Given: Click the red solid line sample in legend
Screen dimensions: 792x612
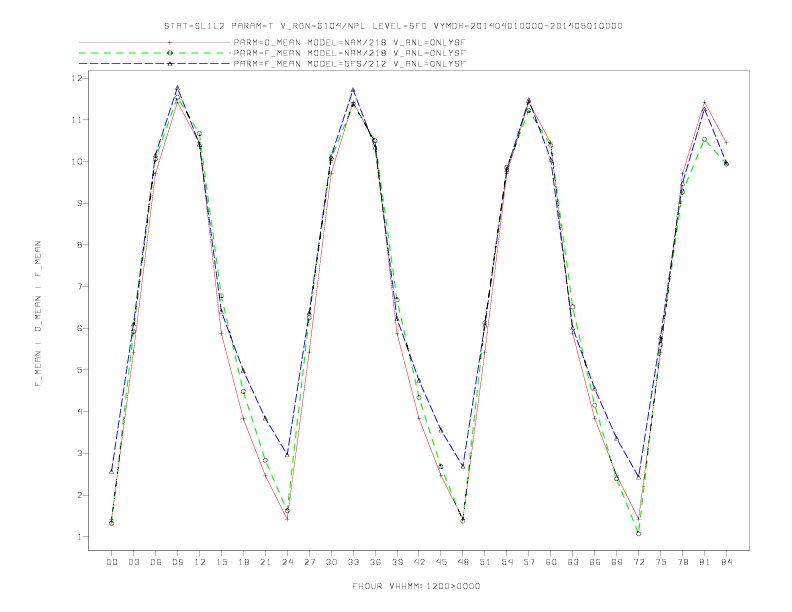Looking at the screenshot, I should point(155,42).
